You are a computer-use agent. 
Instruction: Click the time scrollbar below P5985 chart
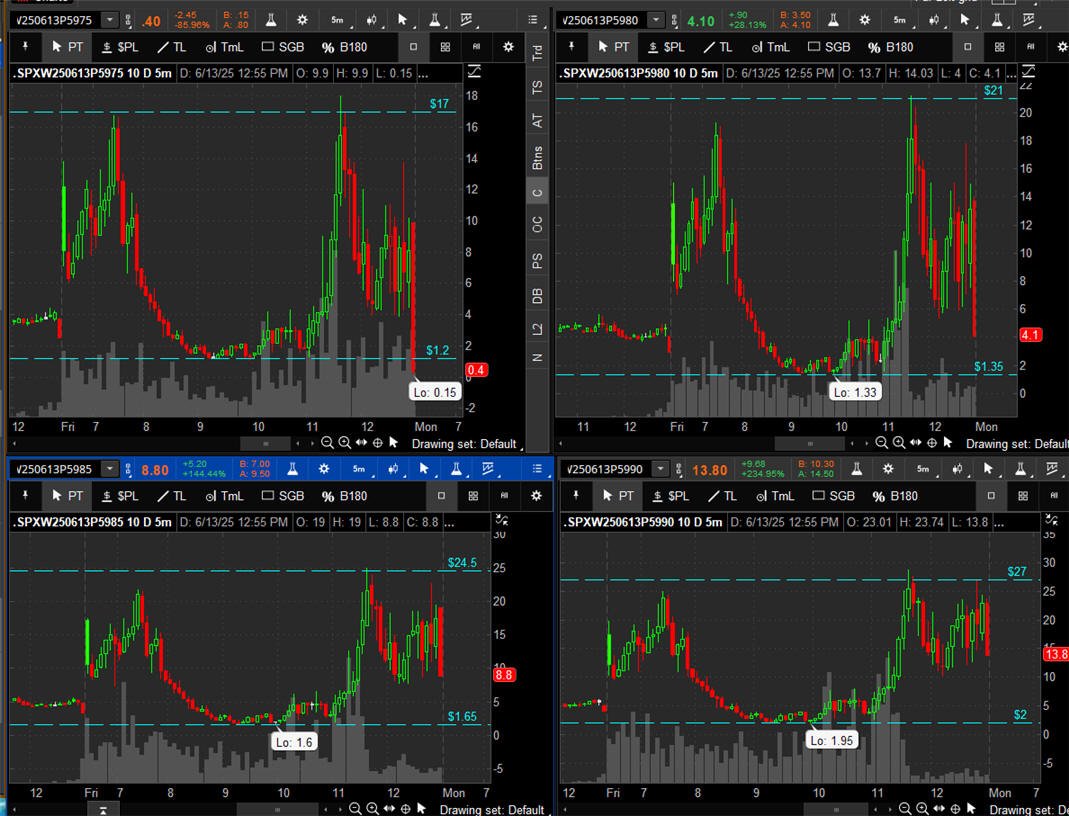278,810
